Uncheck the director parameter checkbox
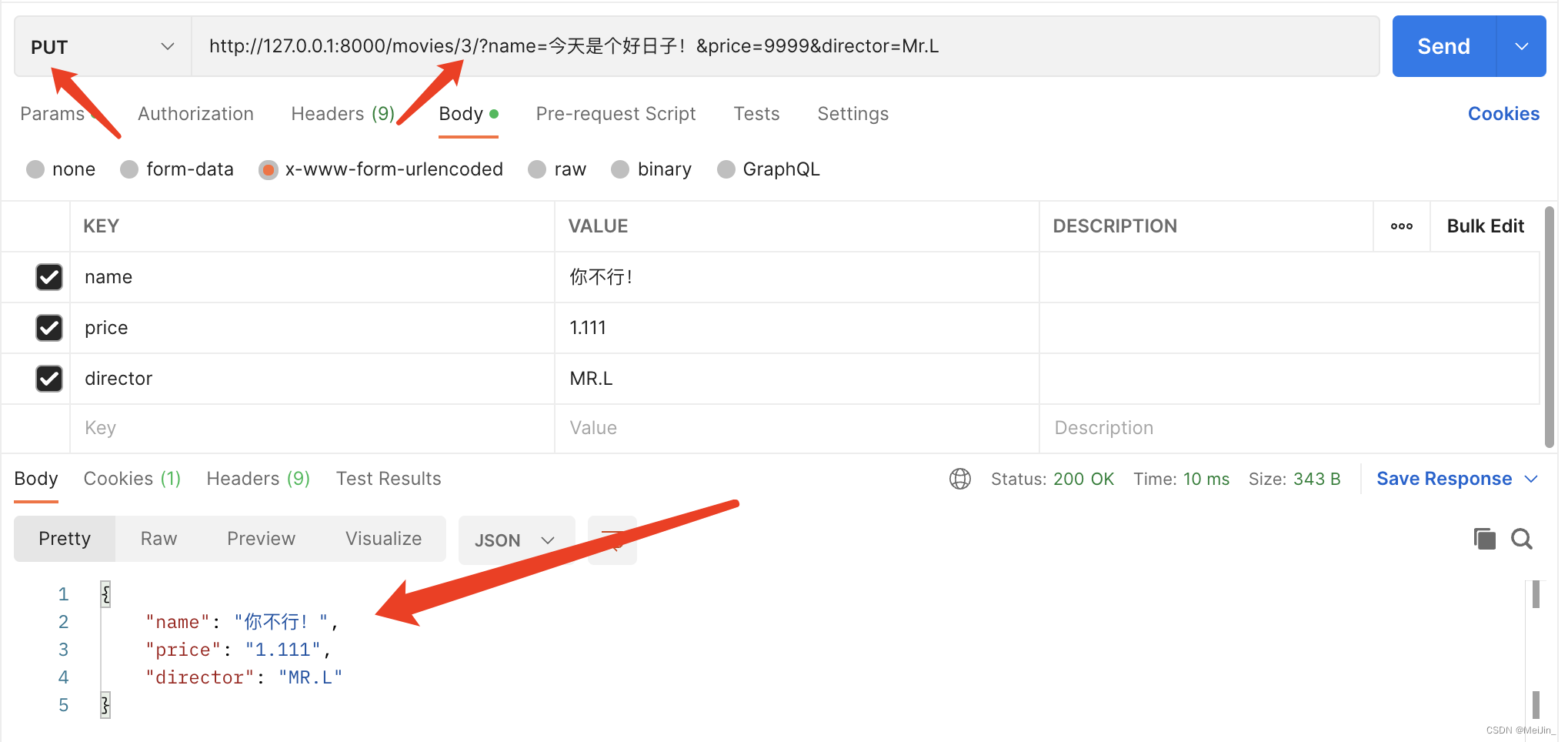 tap(49, 379)
